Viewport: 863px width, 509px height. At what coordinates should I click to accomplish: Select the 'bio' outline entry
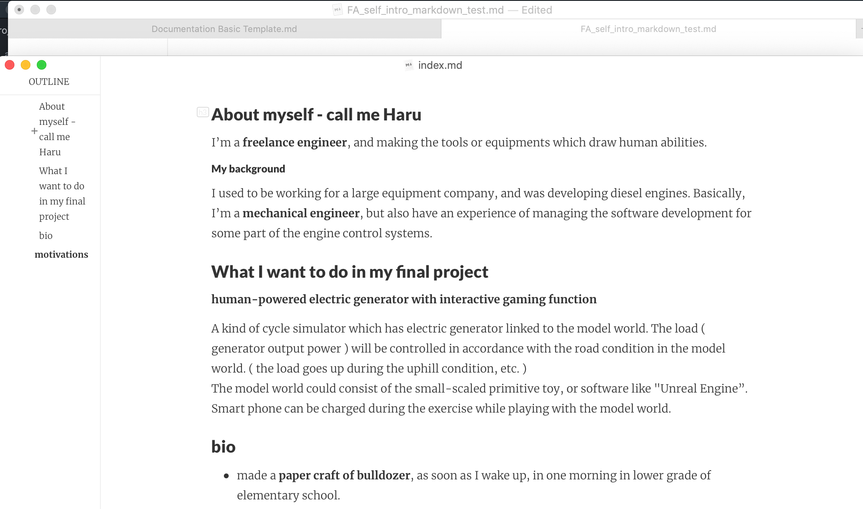tap(46, 236)
